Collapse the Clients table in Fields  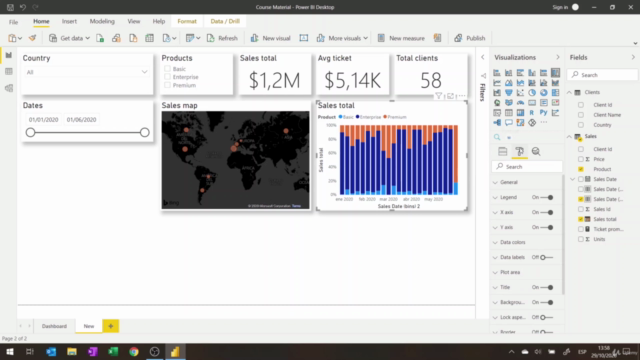point(569,93)
